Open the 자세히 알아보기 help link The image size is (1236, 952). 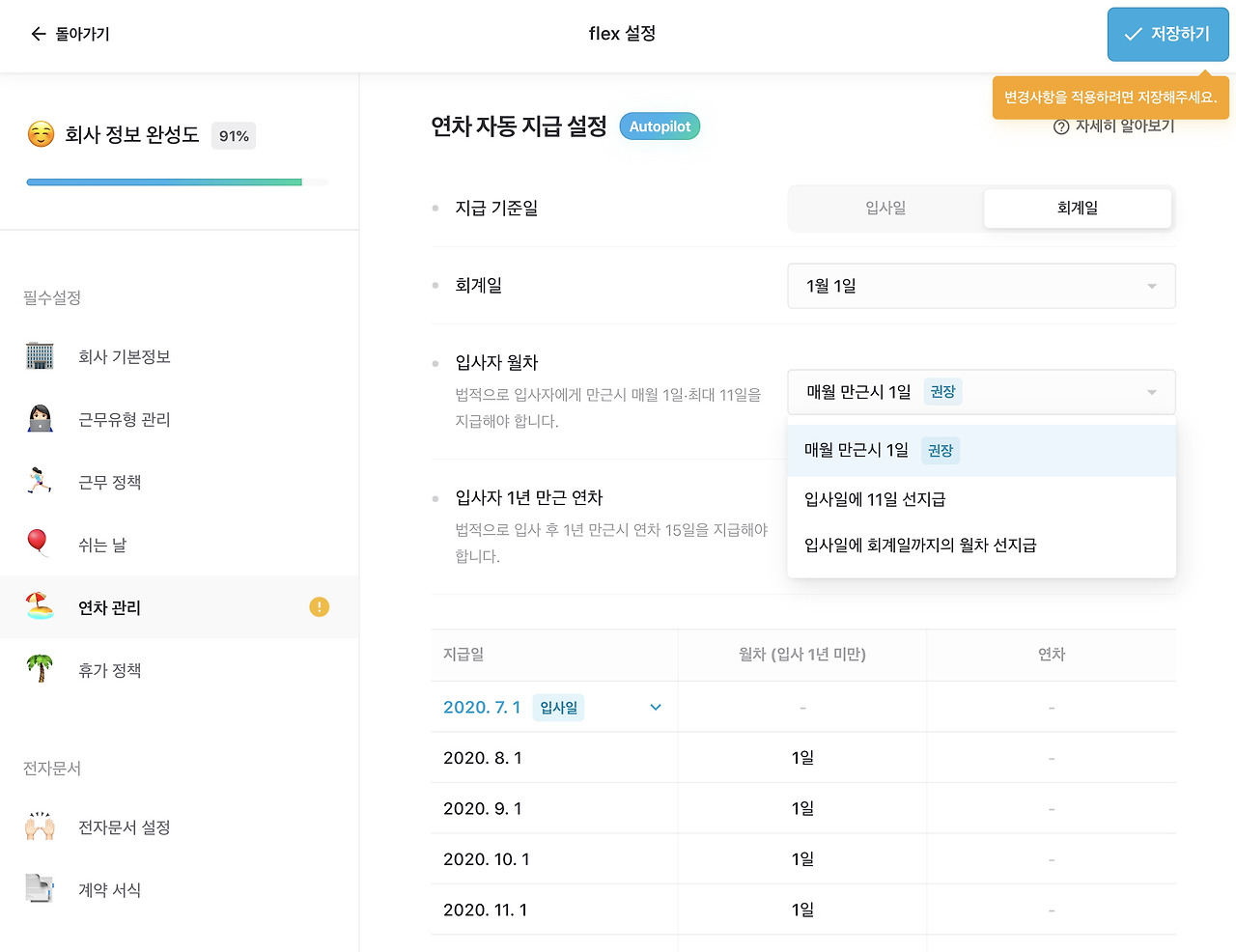(x=1114, y=126)
